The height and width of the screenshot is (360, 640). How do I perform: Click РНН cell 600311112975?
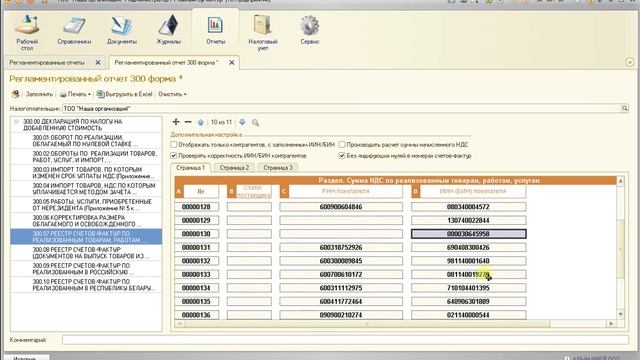point(341,288)
